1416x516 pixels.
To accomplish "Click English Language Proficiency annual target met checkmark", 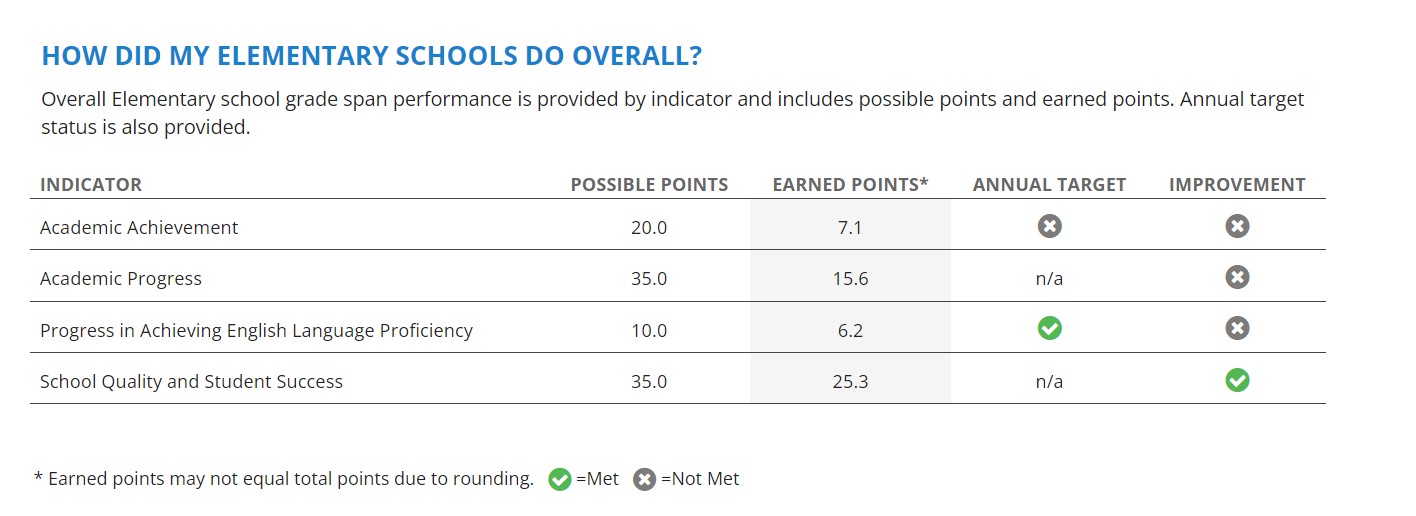I will click(x=1049, y=329).
